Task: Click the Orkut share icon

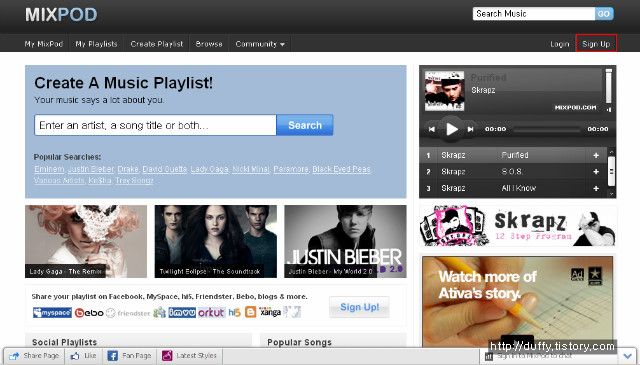Action: click(x=211, y=313)
